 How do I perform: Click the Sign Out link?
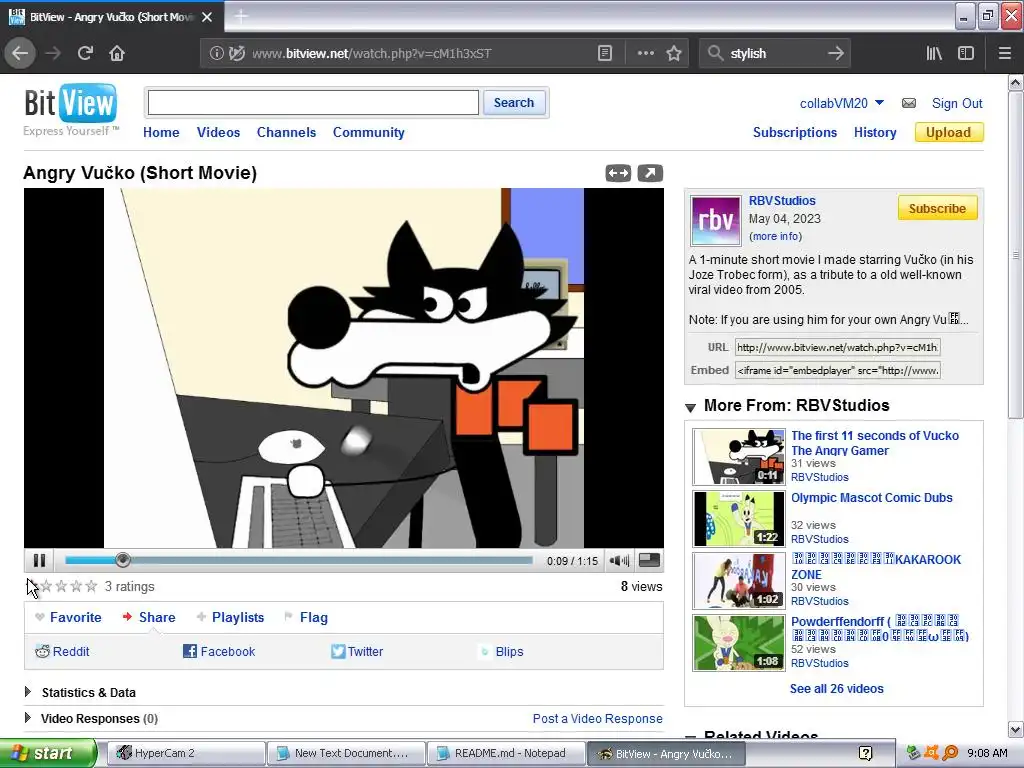point(957,103)
